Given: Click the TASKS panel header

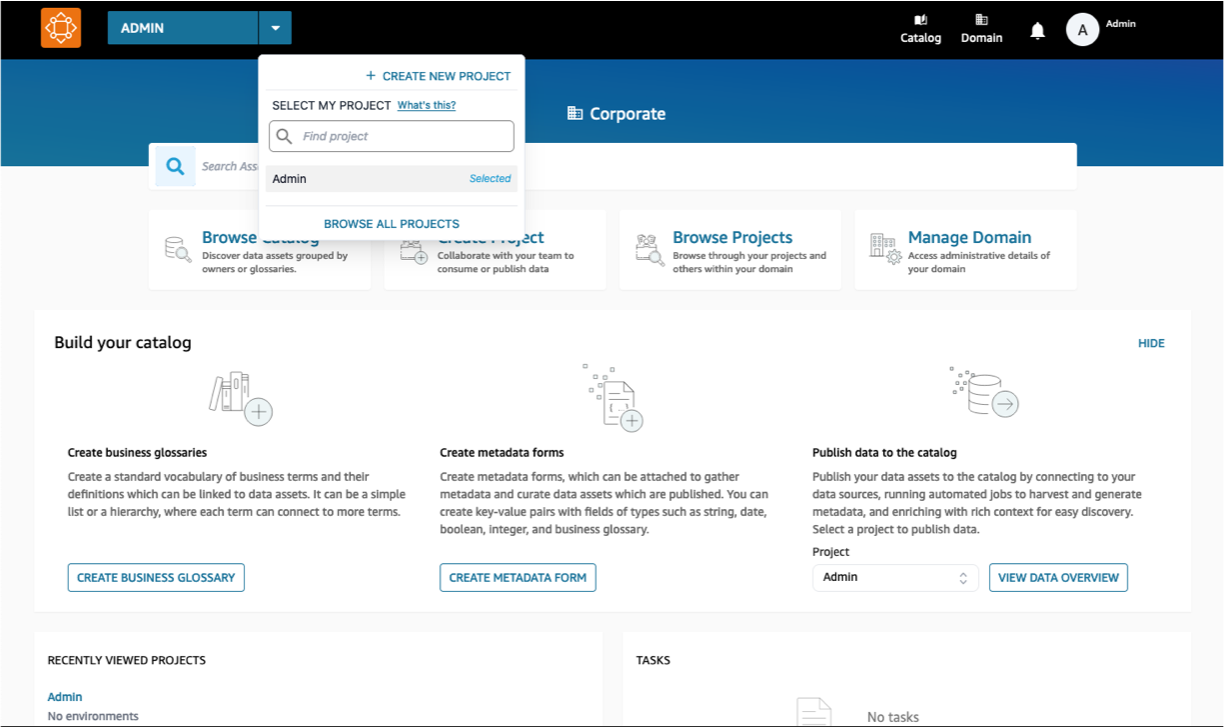Looking at the screenshot, I should point(653,660).
